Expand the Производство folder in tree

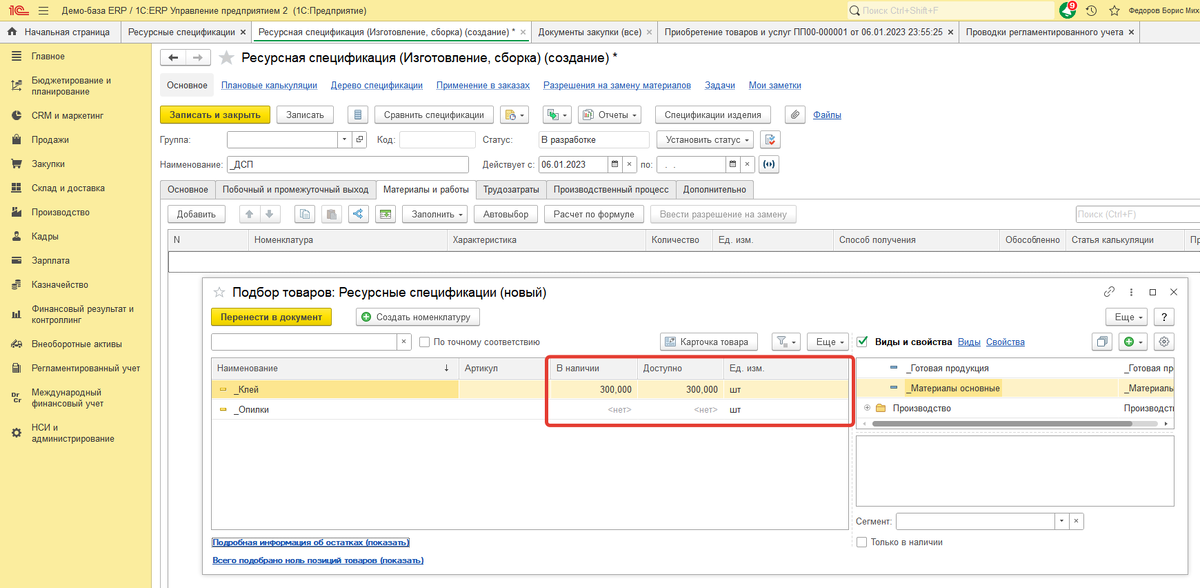click(866, 408)
